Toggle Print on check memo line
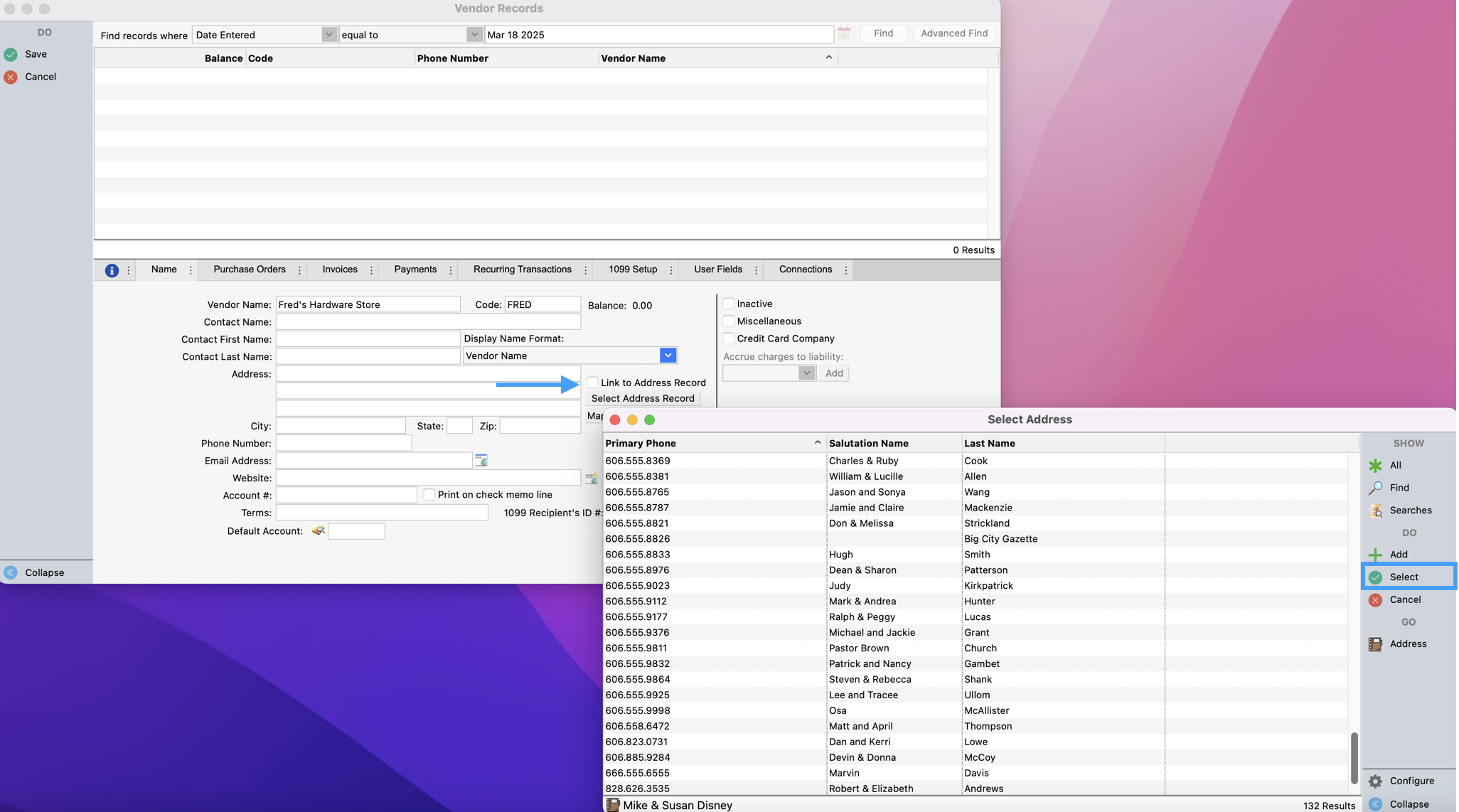 [x=429, y=494]
